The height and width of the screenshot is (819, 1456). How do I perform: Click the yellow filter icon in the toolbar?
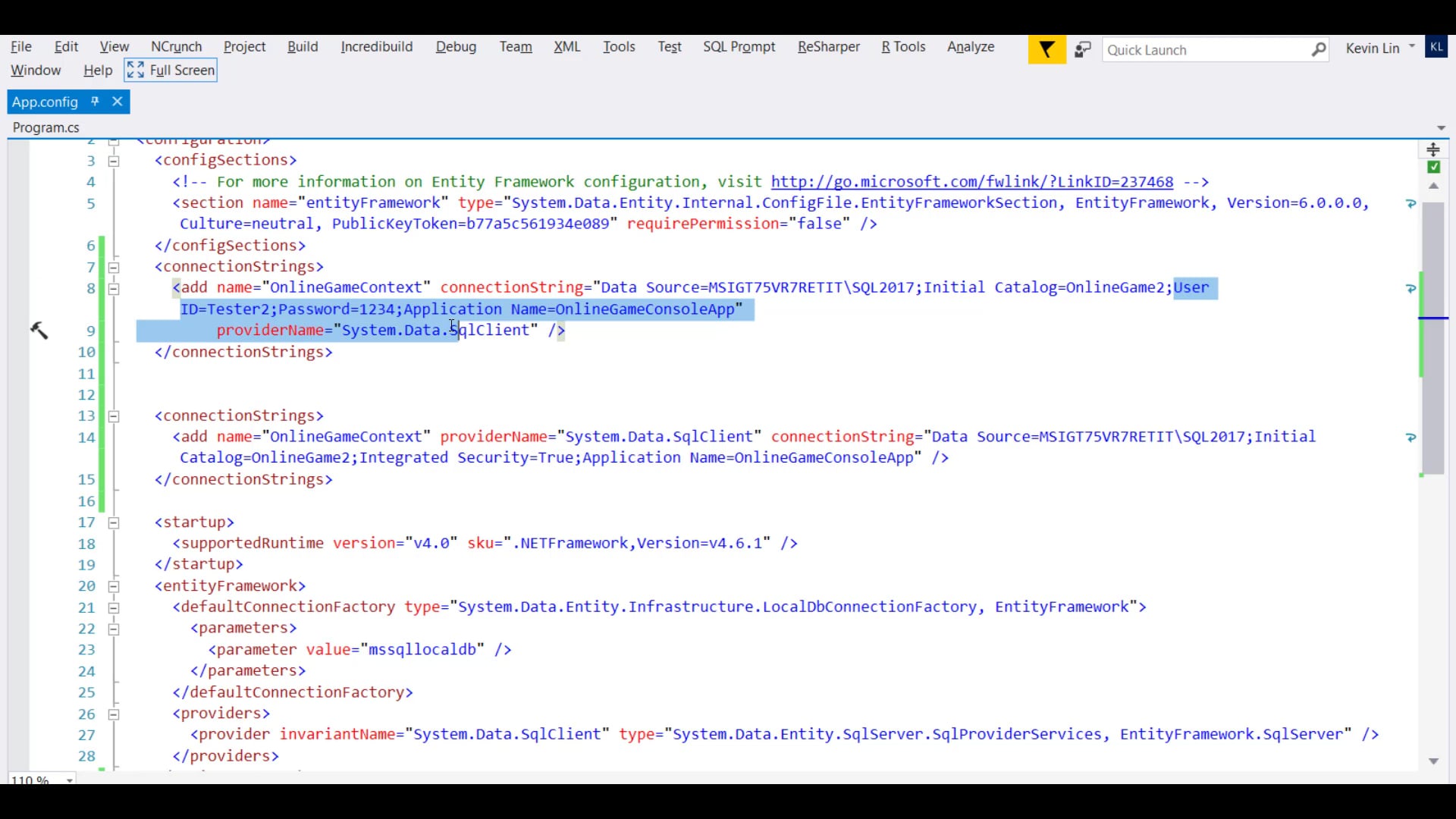coord(1046,49)
